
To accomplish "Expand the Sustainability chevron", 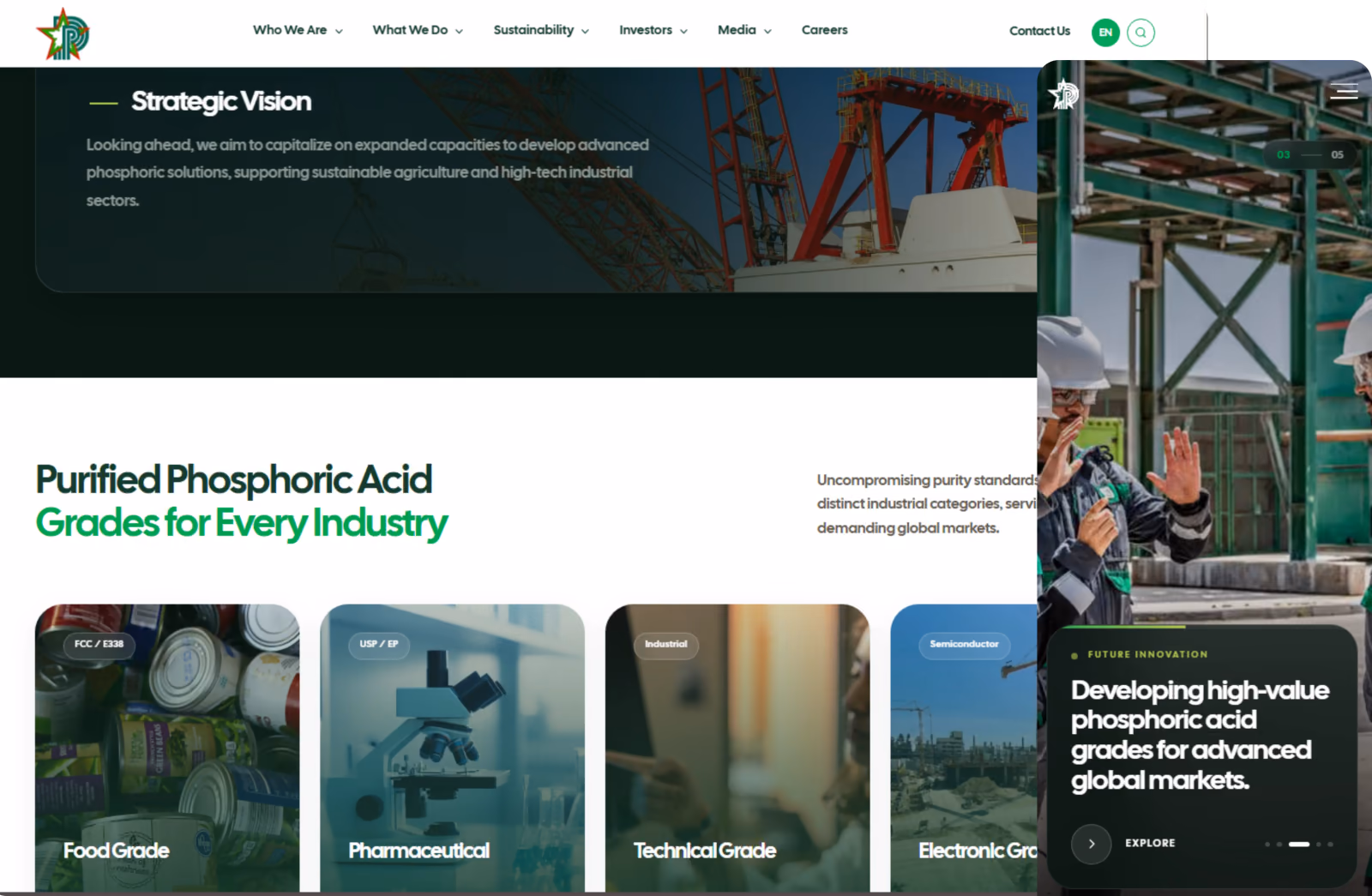I will pos(585,31).
